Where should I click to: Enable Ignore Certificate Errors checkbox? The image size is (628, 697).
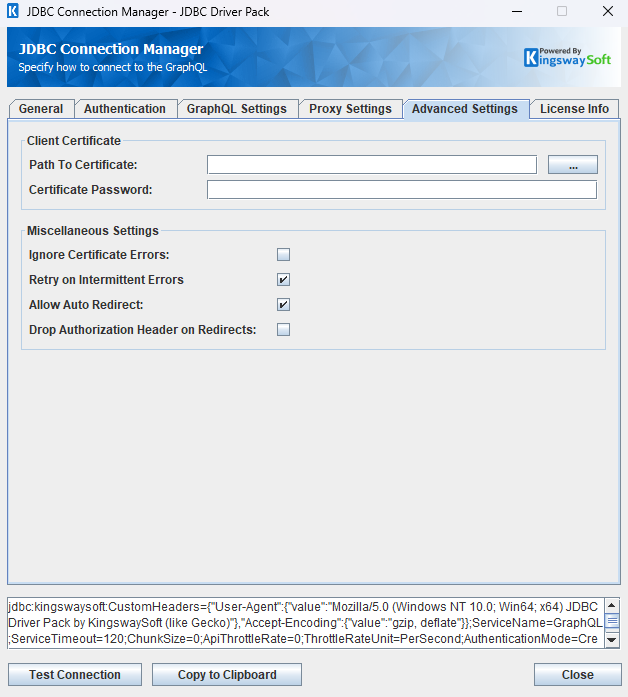click(284, 255)
